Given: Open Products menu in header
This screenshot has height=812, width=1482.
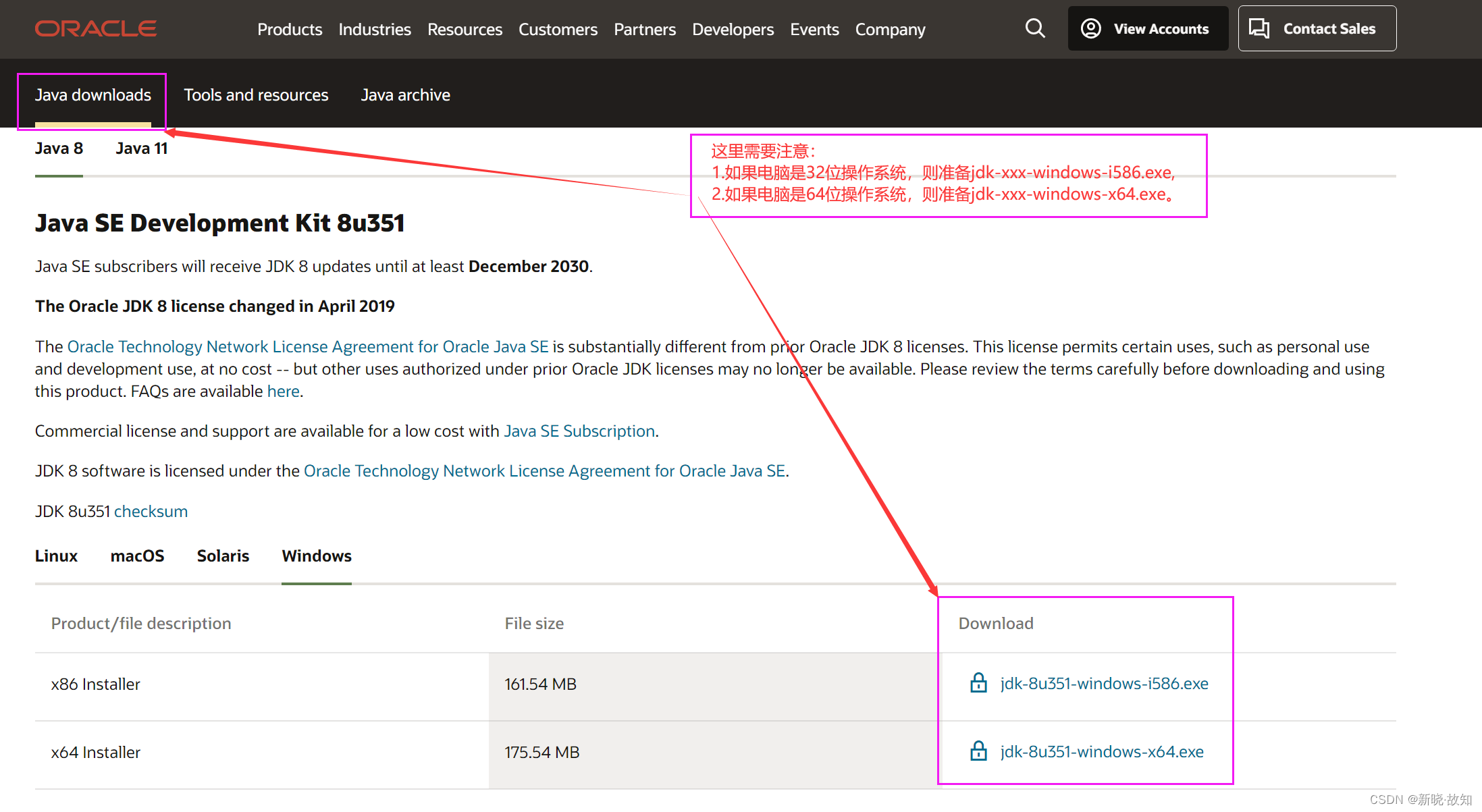Looking at the screenshot, I should click(290, 30).
